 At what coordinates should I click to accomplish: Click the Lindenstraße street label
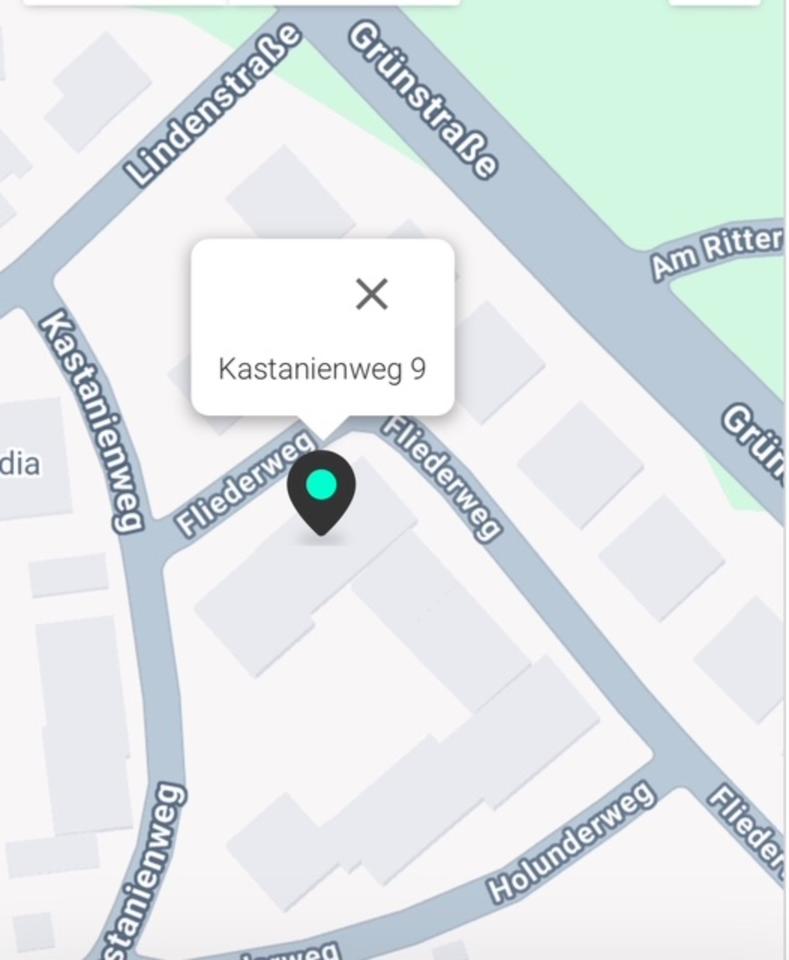(x=212, y=104)
